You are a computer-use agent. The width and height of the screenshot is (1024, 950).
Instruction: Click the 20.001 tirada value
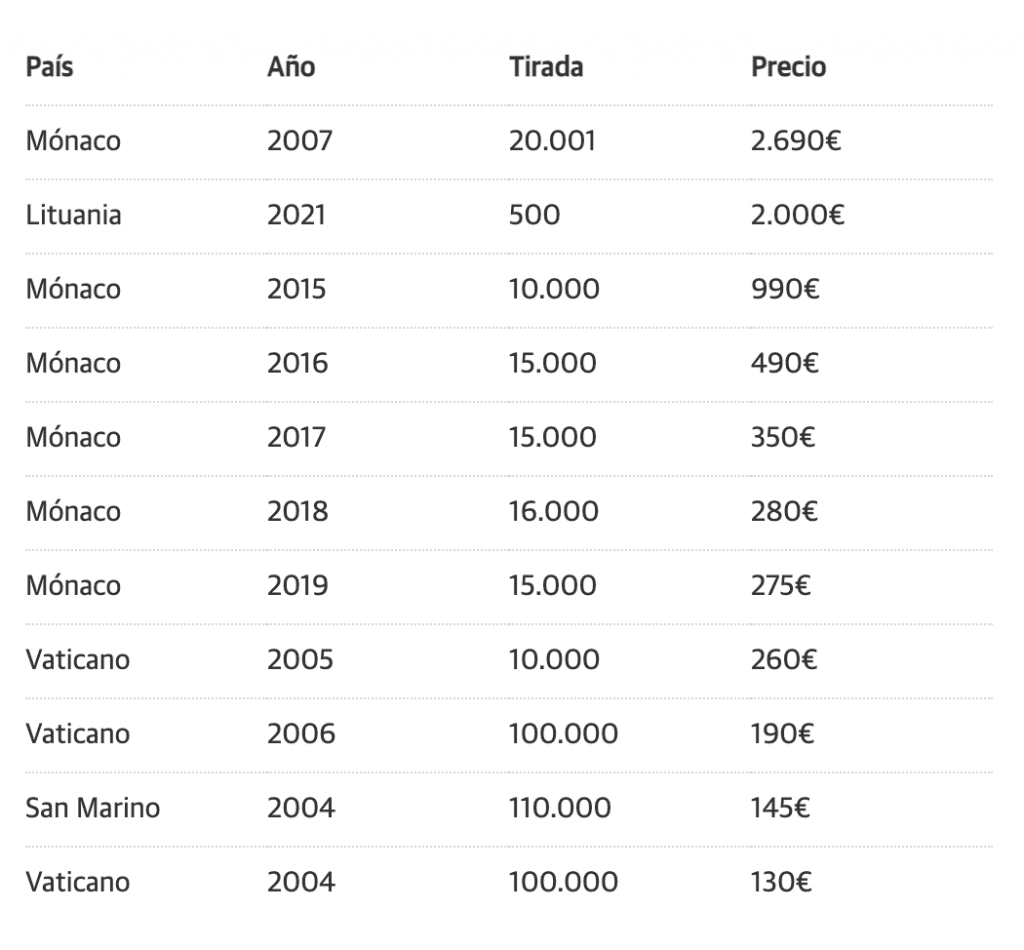(552, 140)
